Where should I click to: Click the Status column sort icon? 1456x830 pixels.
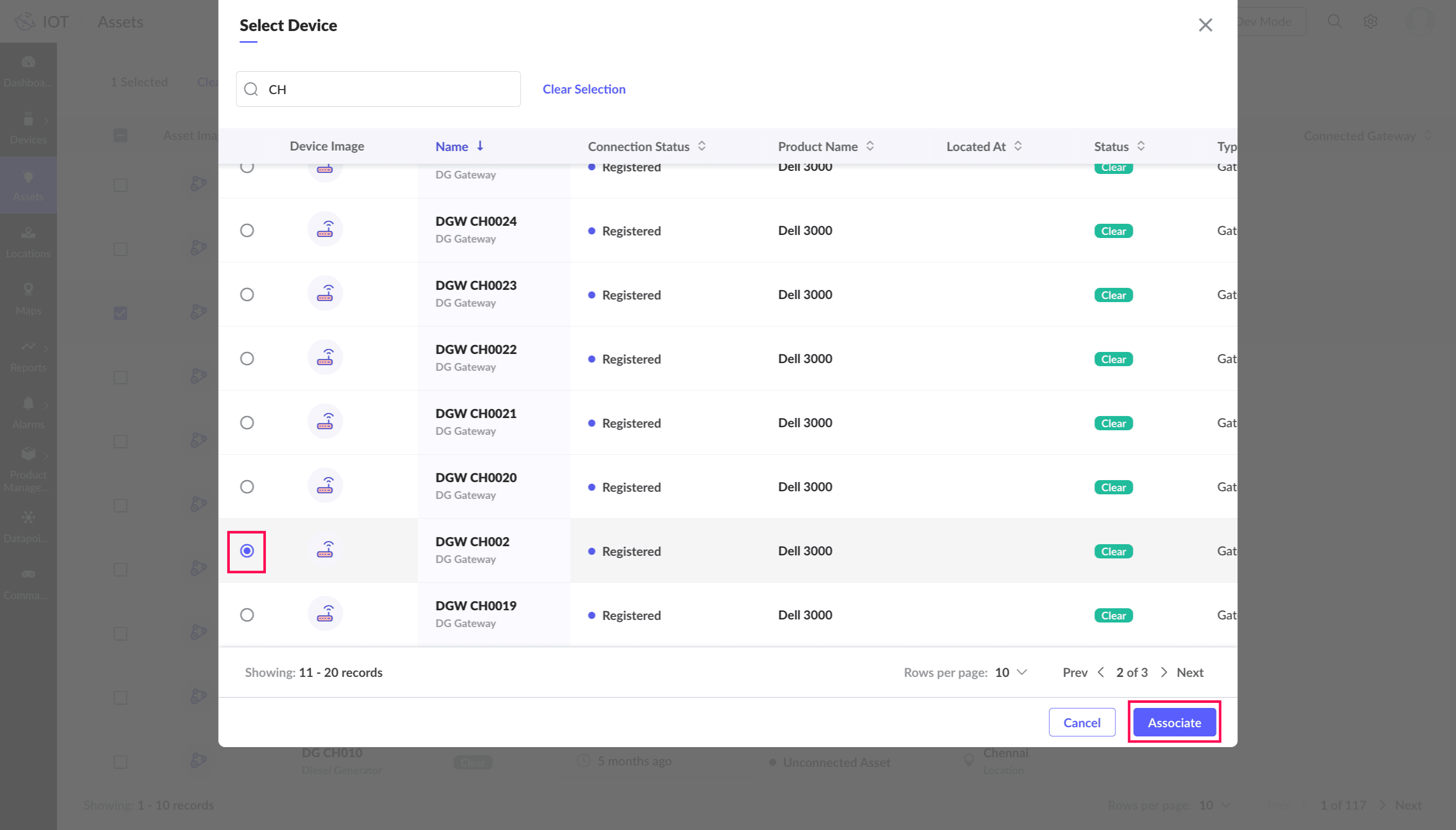tap(1141, 146)
